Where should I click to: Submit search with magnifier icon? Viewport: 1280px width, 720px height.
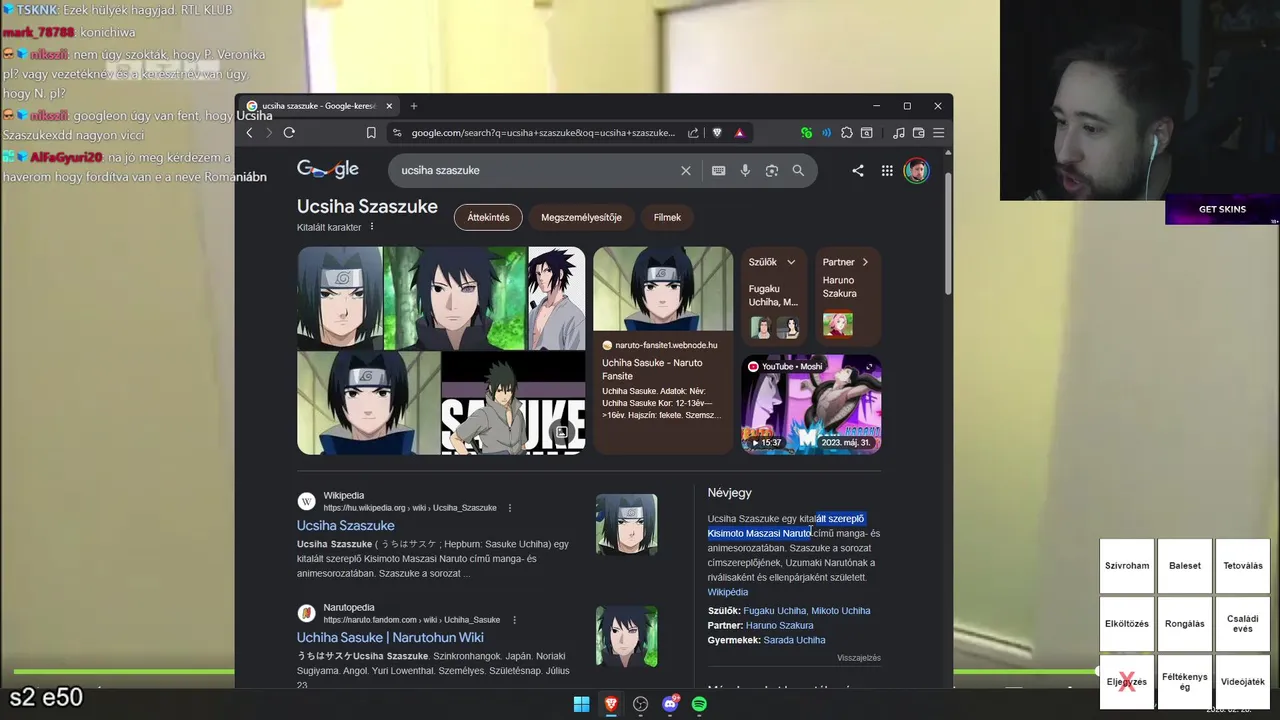click(798, 171)
